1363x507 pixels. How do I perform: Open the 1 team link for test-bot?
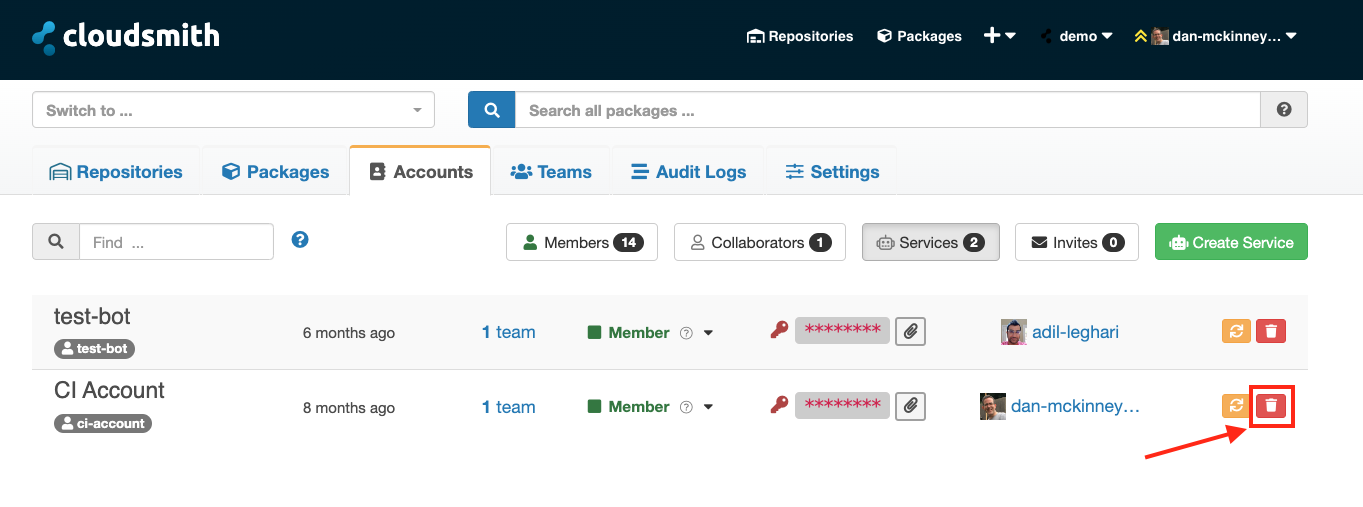pyautogui.click(x=508, y=332)
